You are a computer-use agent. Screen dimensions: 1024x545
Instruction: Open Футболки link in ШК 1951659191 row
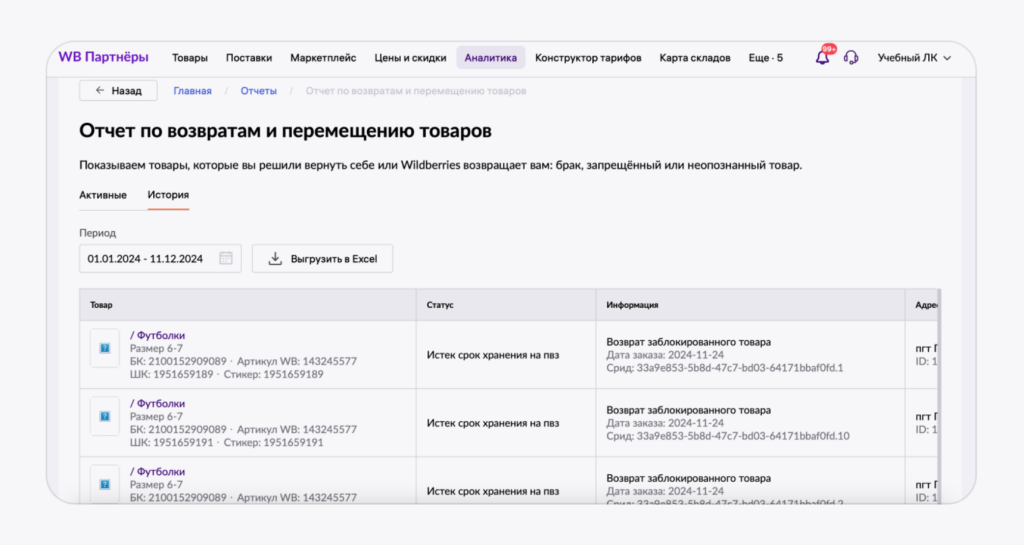157,403
